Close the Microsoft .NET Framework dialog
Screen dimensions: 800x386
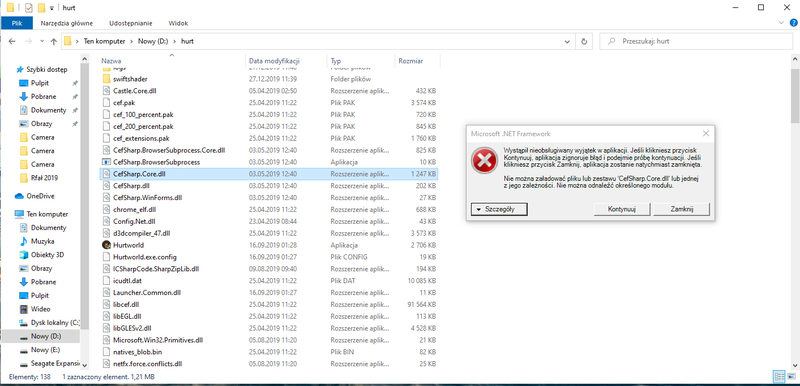click(x=706, y=134)
